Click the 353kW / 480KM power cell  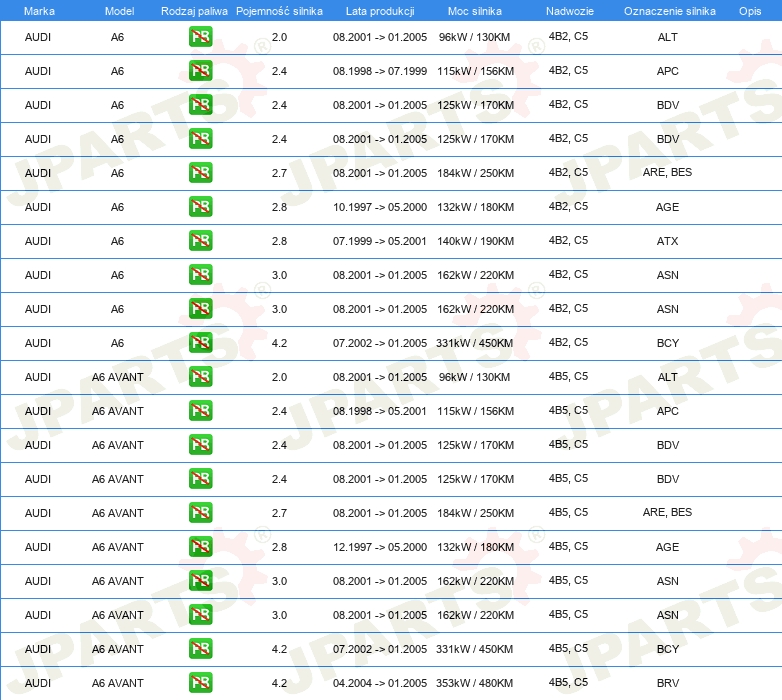[x=475, y=683]
